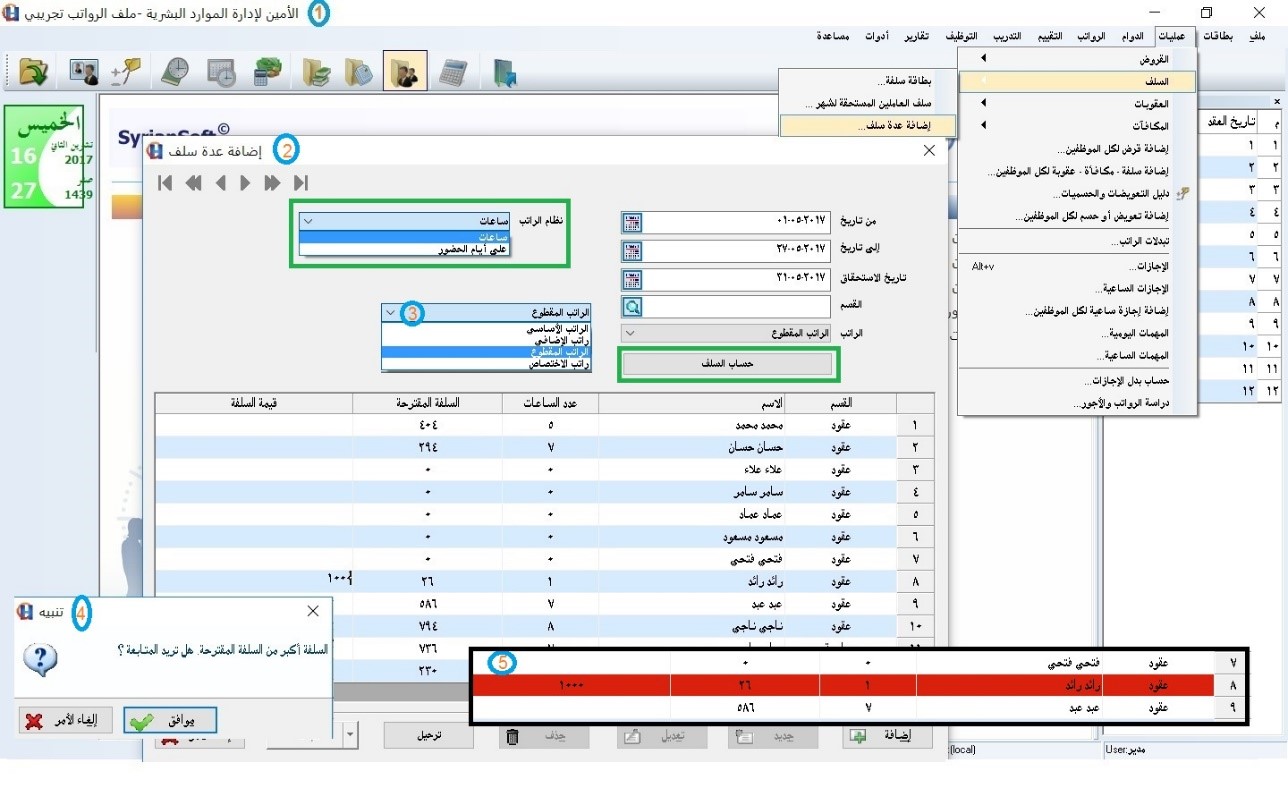The height and width of the screenshot is (805, 1288).
Task: Click the ترحيل button
Action: pyautogui.click(x=430, y=735)
